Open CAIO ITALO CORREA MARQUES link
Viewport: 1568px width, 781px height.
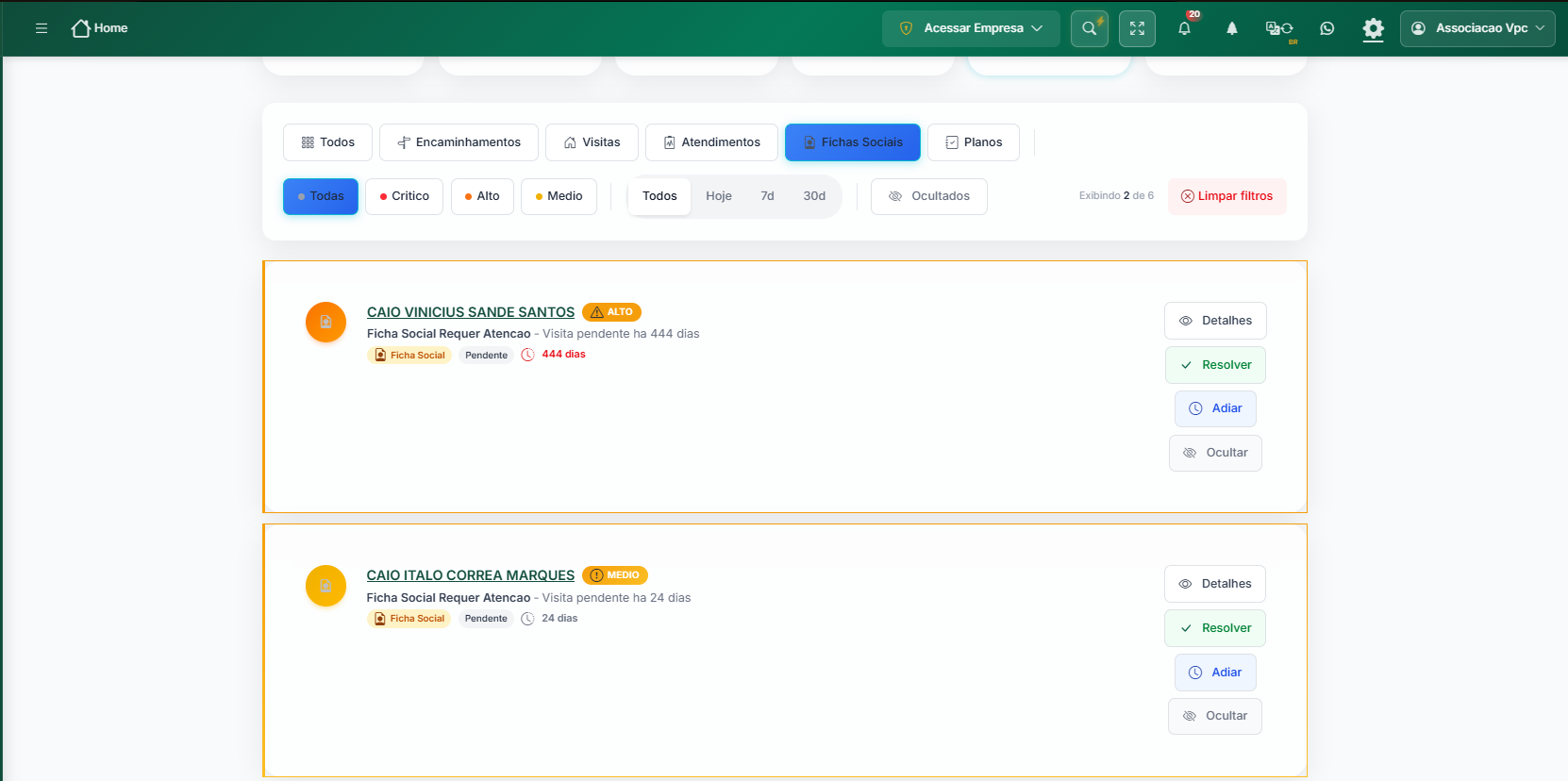pyautogui.click(x=470, y=575)
